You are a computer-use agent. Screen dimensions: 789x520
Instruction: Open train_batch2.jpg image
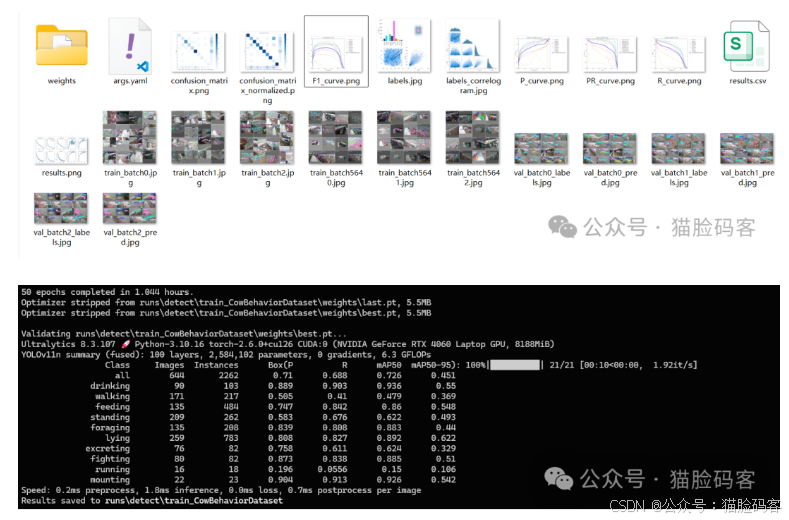pyautogui.click(x=267, y=137)
